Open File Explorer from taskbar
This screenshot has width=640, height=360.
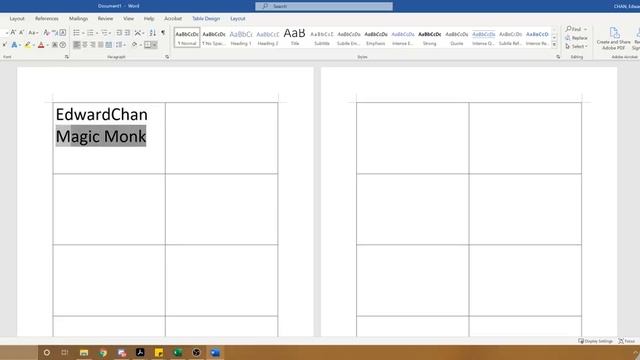pyautogui.click(x=84, y=353)
